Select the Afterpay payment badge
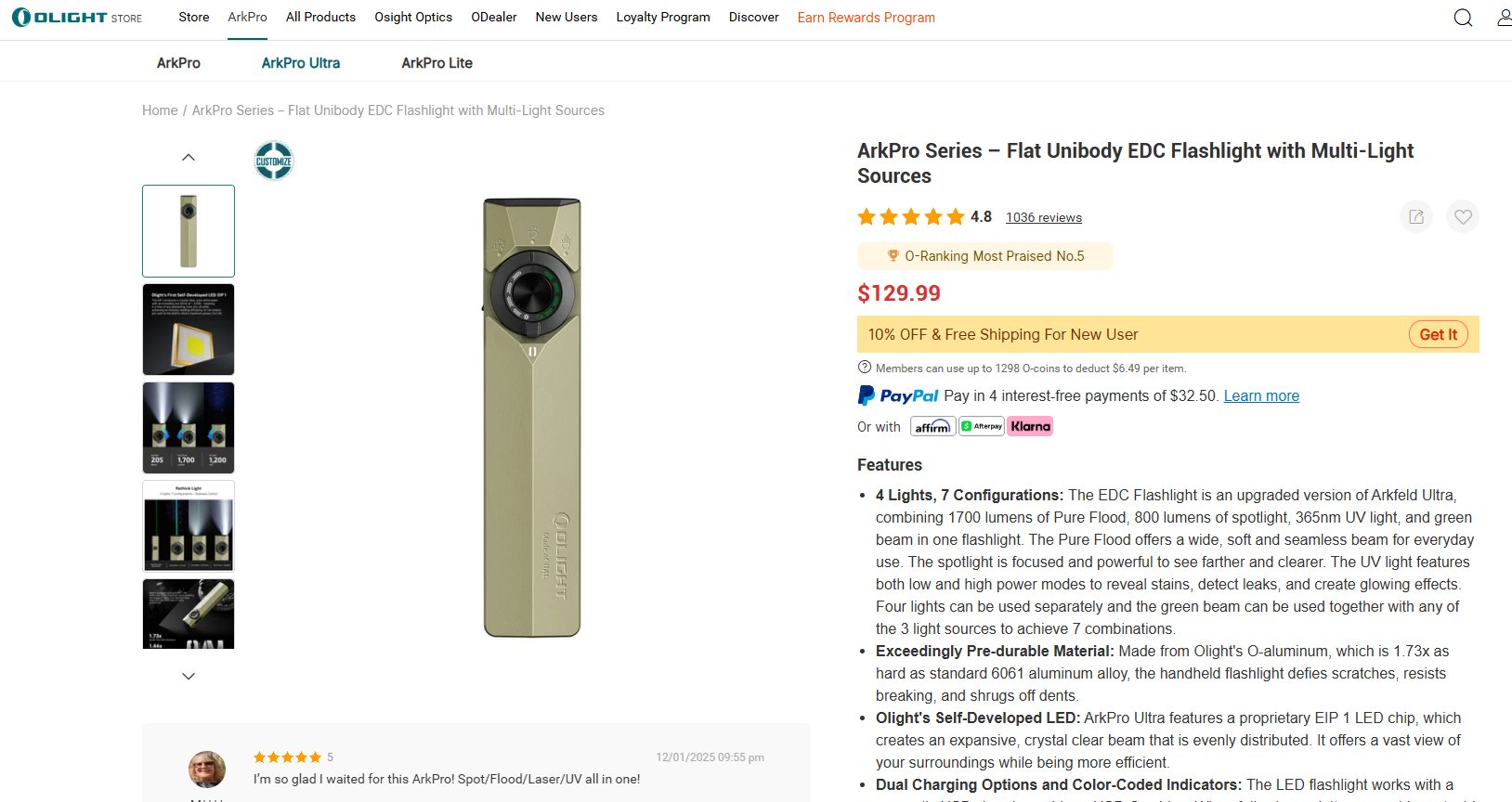This screenshot has height=802, width=1512. coord(982,426)
